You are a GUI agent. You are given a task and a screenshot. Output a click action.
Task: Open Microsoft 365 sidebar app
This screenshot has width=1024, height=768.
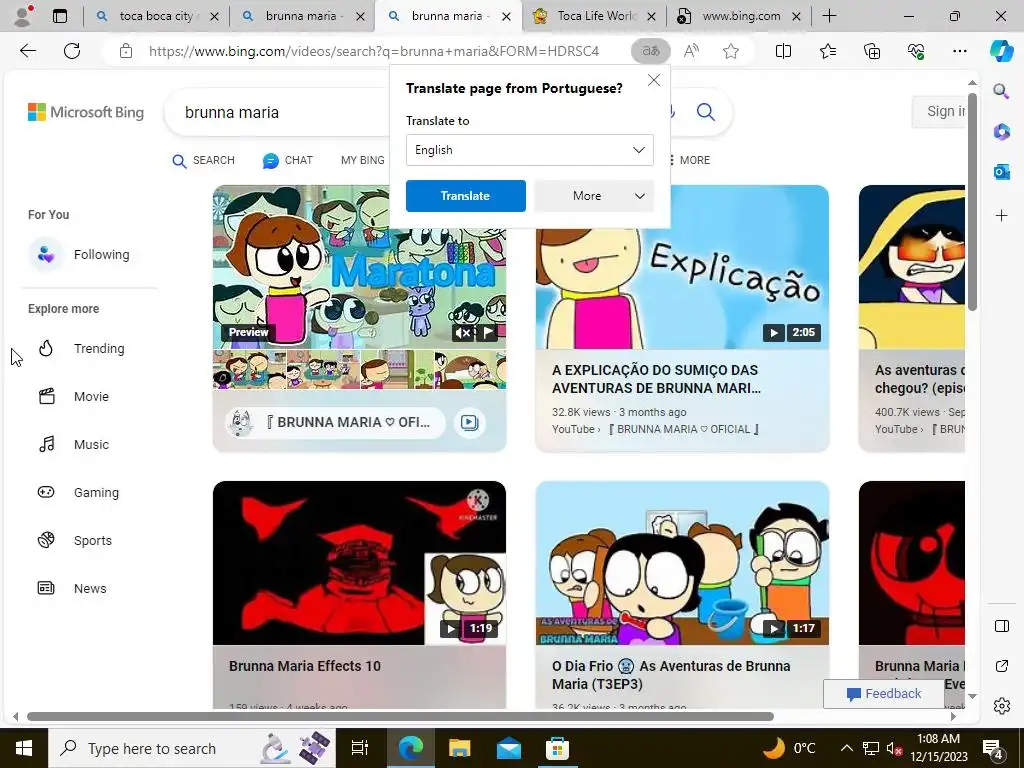click(x=1001, y=132)
